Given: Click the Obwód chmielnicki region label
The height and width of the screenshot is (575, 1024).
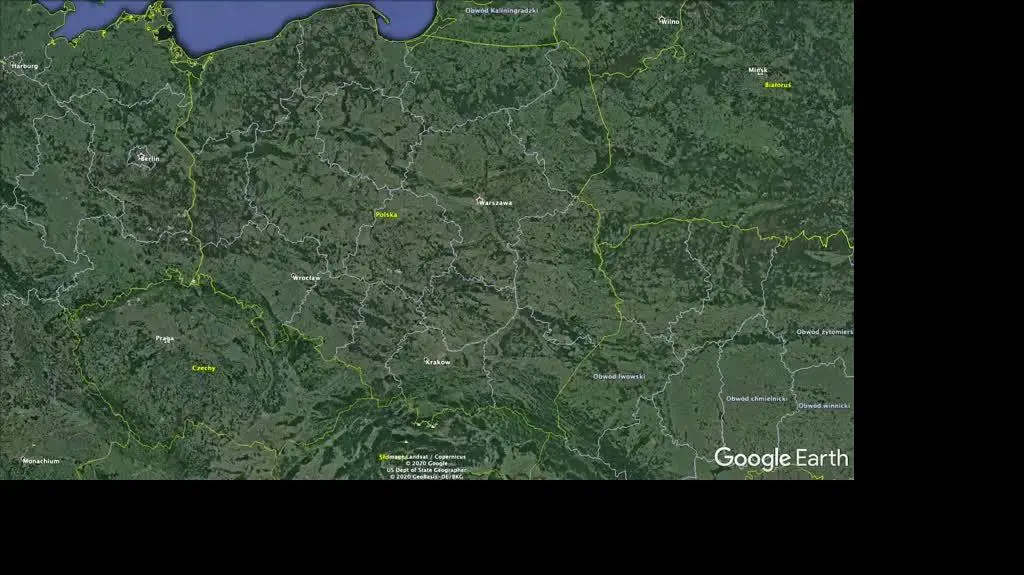Looking at the screenshot, I should coord(757,399).
